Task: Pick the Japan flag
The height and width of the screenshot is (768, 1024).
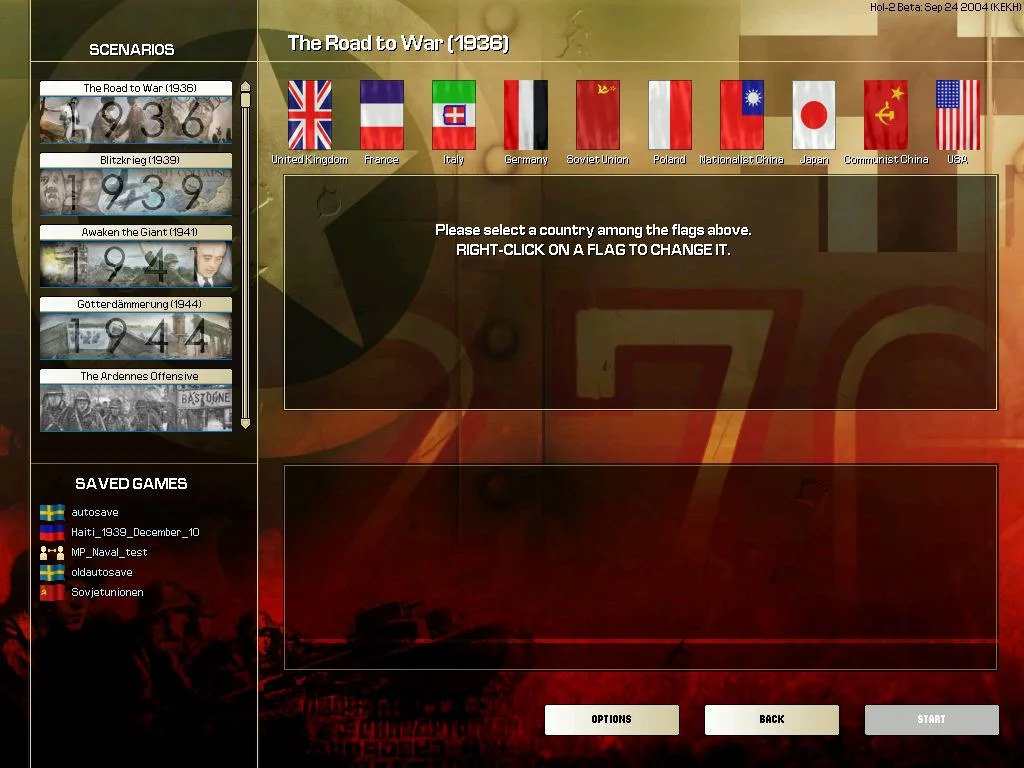Action: (x=814, y=115)
